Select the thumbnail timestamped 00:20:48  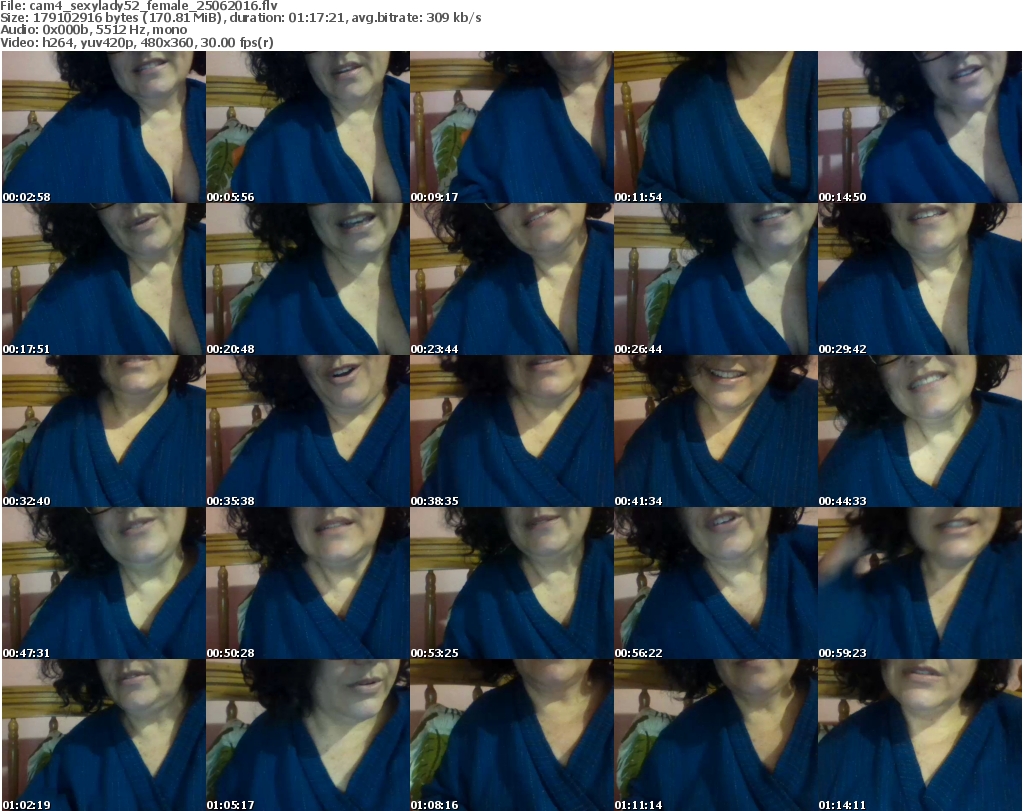pos(308,279)
